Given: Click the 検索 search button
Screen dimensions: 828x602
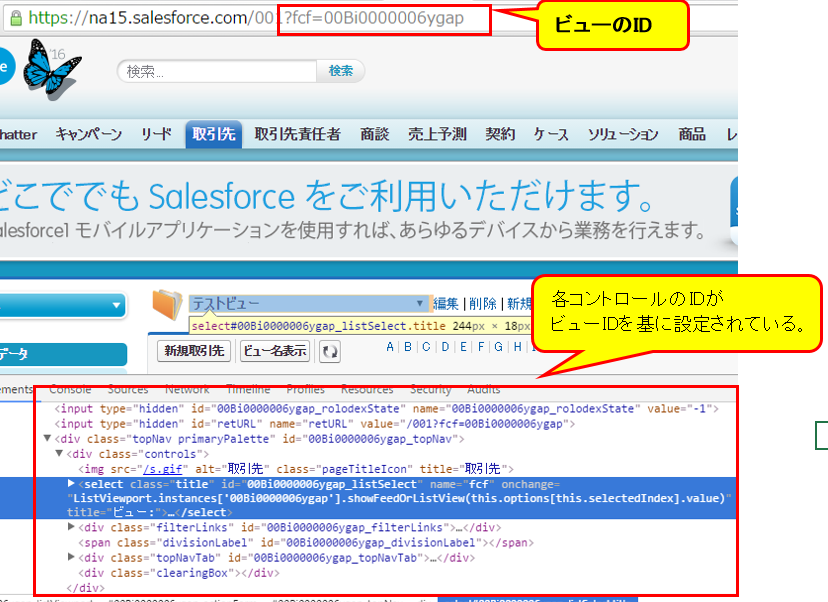Looking at the screenshot, I should click(x=341, y=71).
